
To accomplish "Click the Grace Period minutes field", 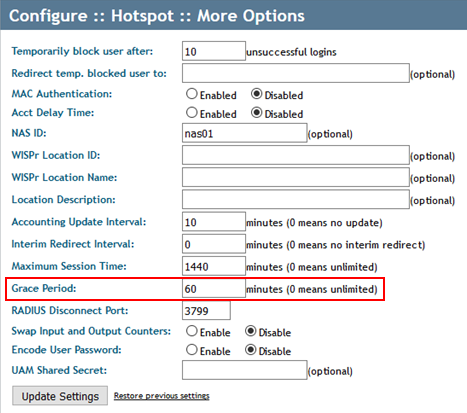I will point(214,288).
